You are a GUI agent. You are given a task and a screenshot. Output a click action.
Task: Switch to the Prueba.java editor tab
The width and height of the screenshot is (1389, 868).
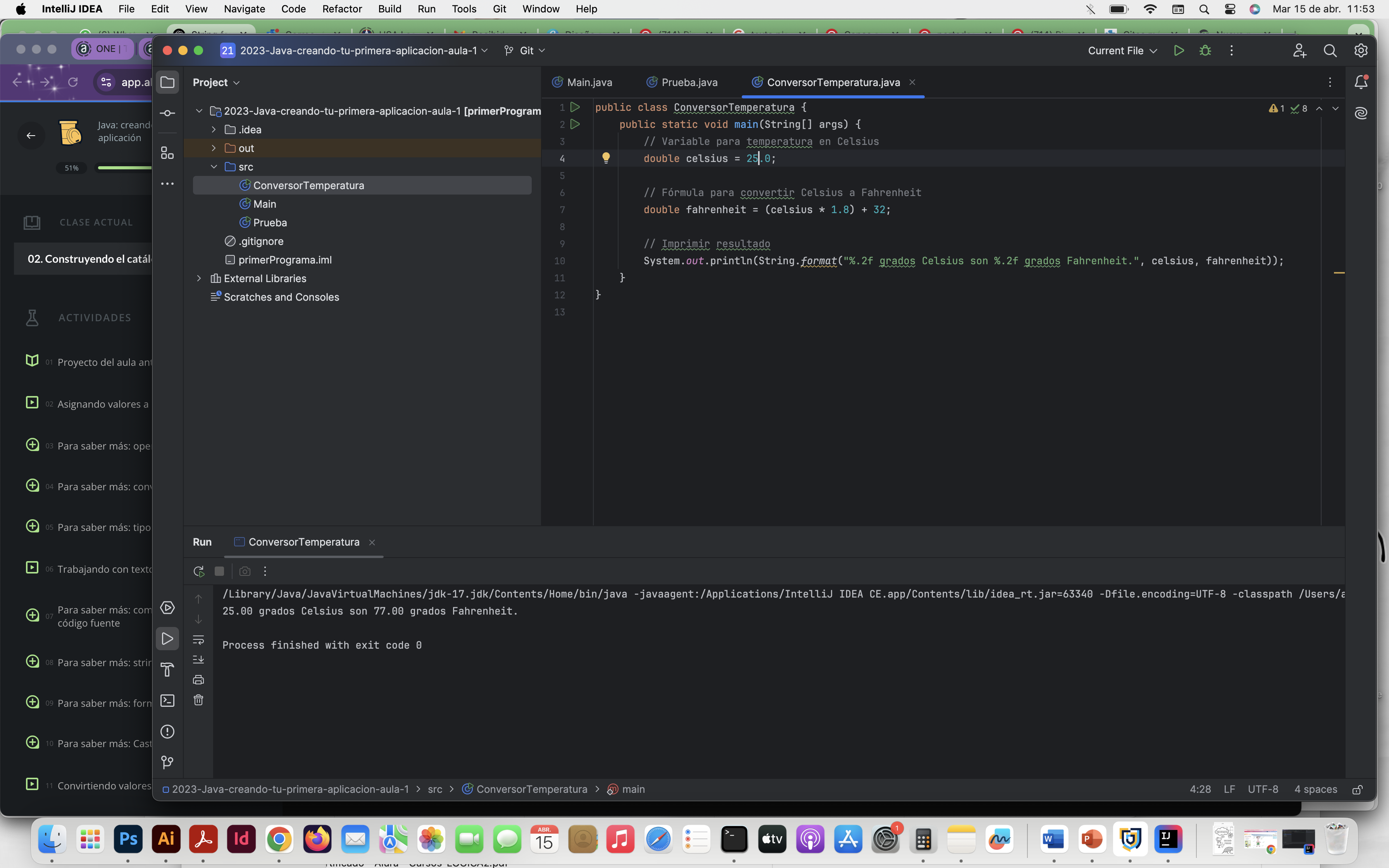click(x=682, y=83)
